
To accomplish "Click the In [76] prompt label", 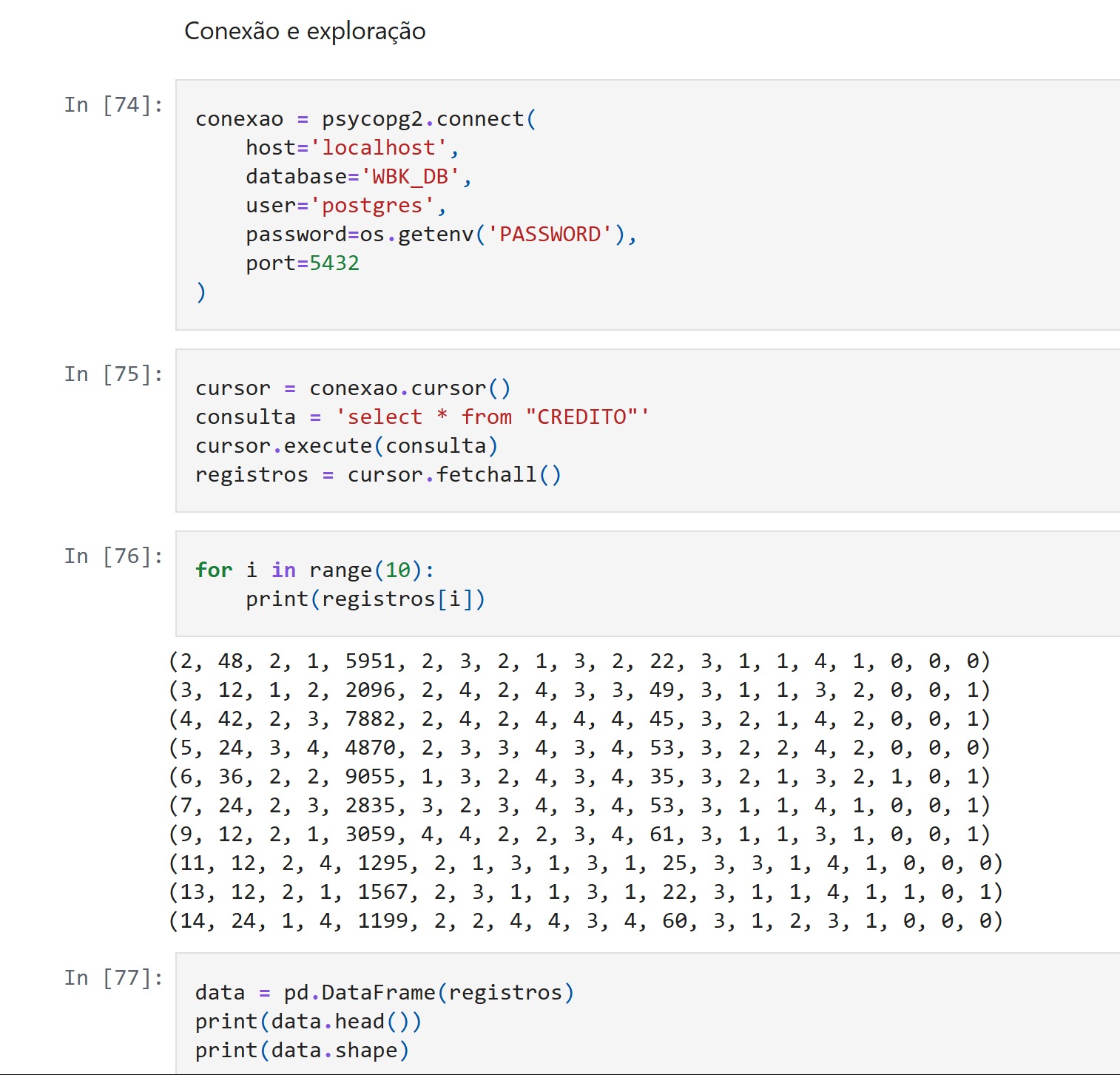I will pos(113,556).
